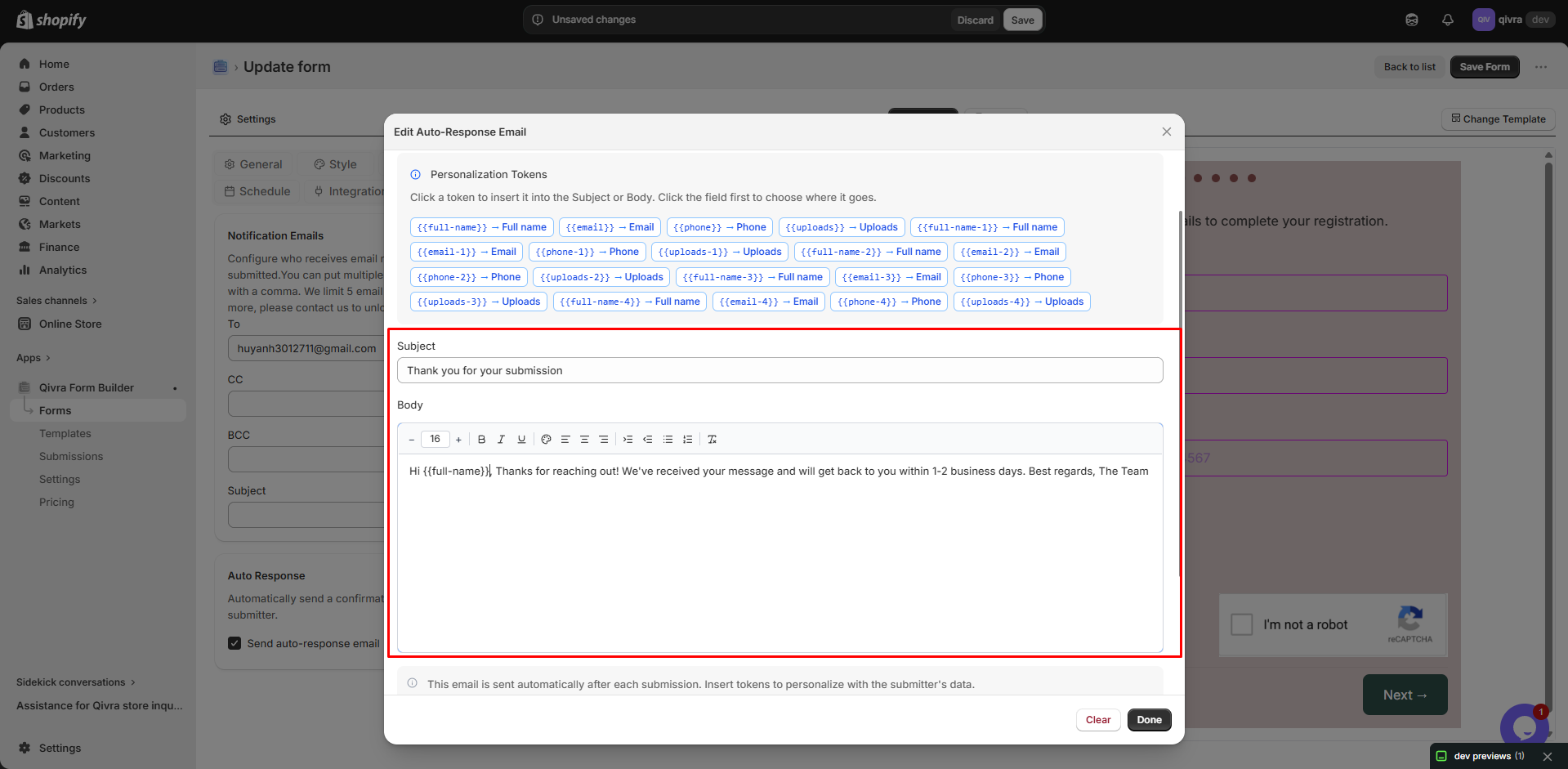1568x769 pixels.
Task: Decrease font size with minus button
Action: [411, 440]
